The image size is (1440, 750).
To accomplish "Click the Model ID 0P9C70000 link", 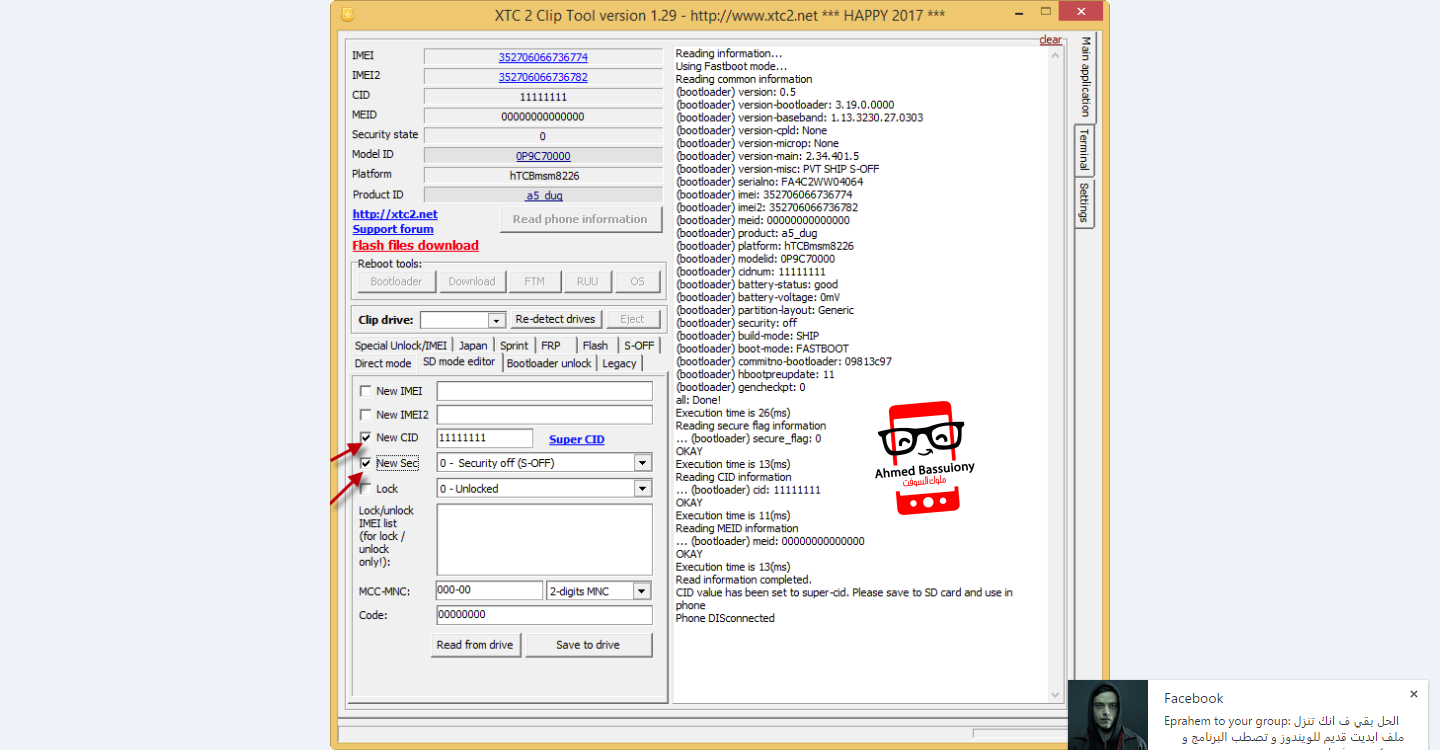I will (x=543, y=156).
